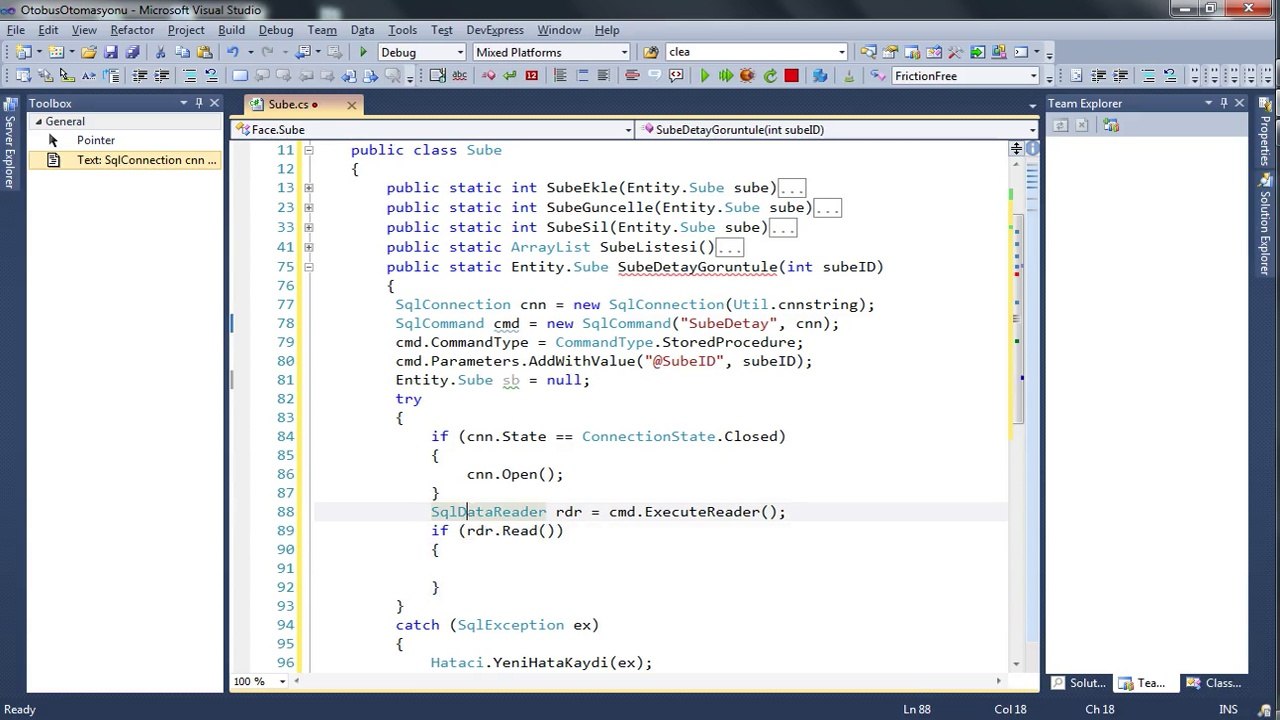Open the Debug configuration dropdown
The width and height of the screenshot is (1280, 720).
coord(422,52)
